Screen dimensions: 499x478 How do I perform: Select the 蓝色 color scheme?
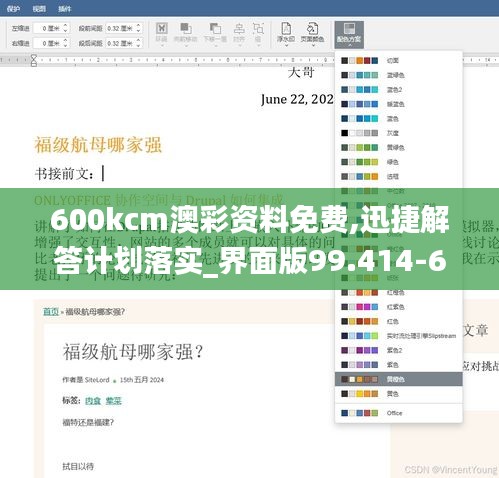[x=399, y=119]
